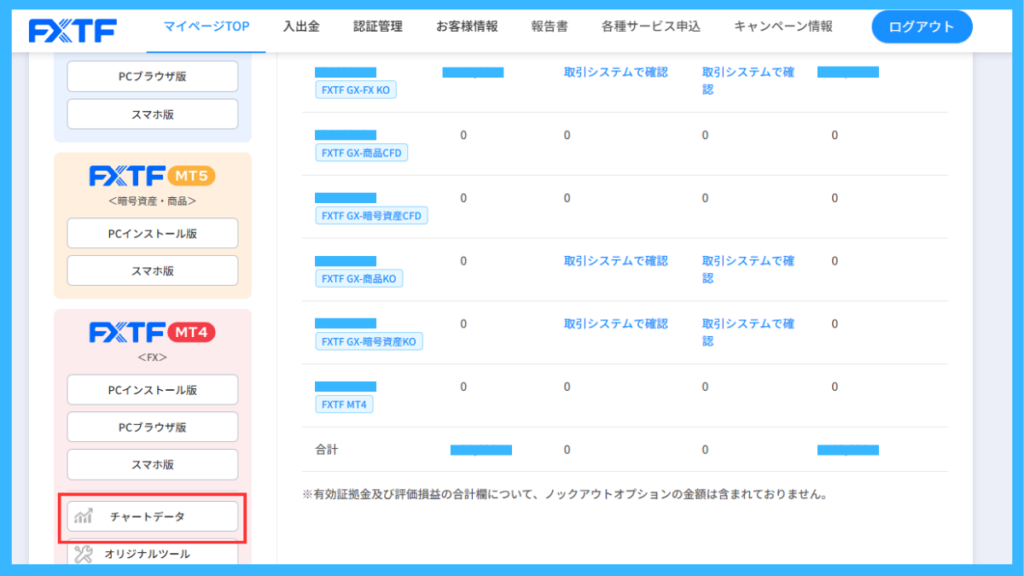
Task: Click MT4 PCブラウザ版 button
Action: tap(153, 427)
